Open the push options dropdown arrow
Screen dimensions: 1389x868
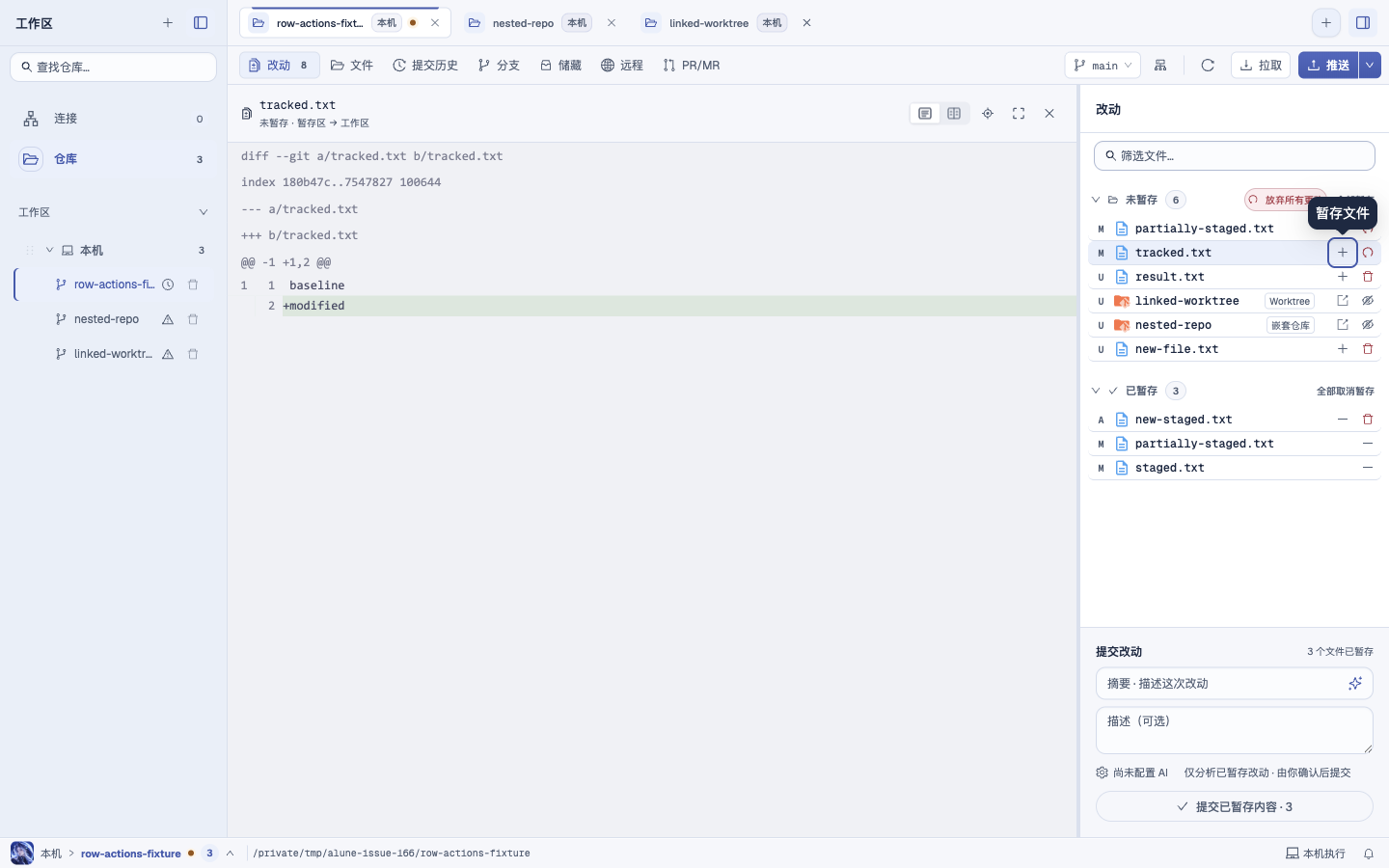click(1370, 66)
